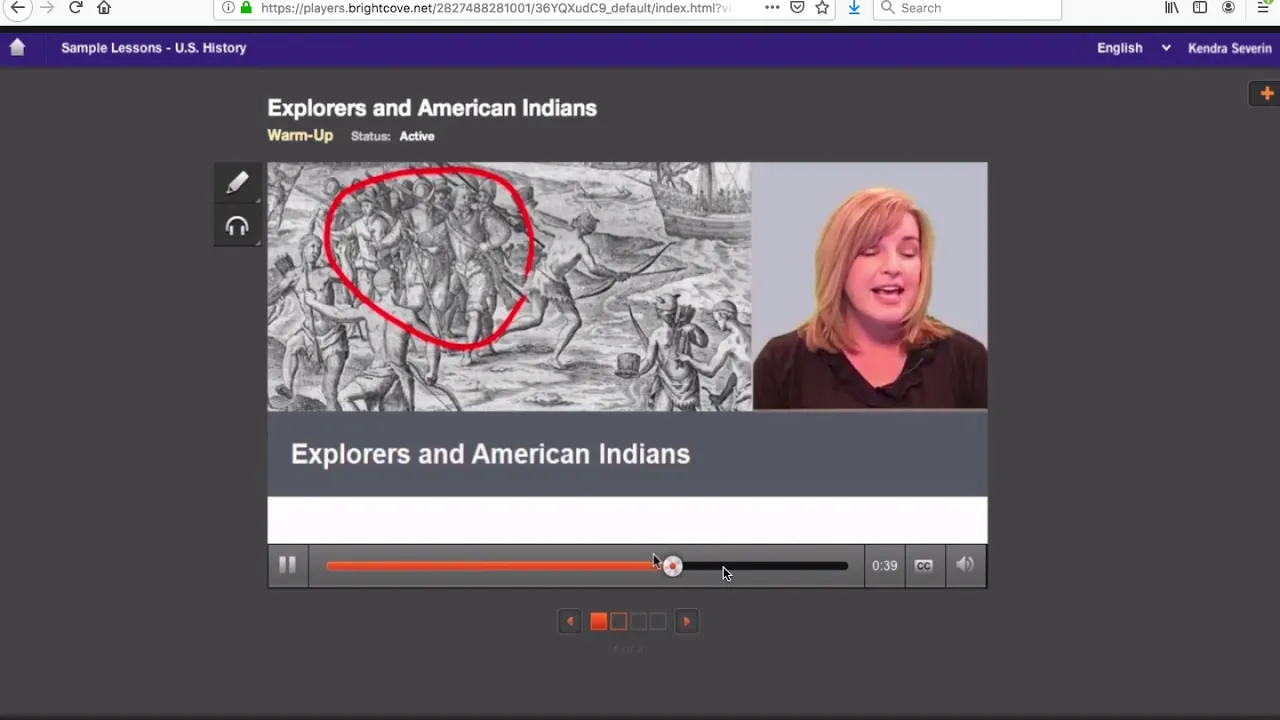
Task: Click the video progress bar handle
Action: (672, 566)
